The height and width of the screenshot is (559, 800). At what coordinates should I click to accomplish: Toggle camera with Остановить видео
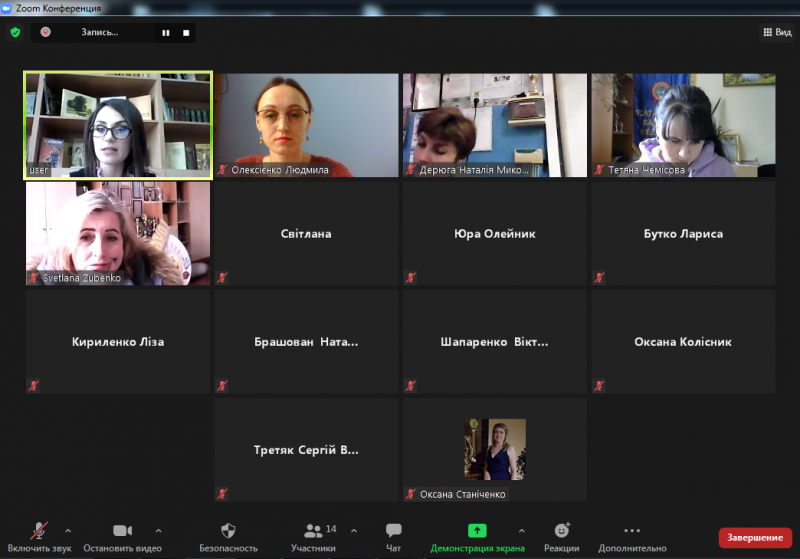click(122, 538)
